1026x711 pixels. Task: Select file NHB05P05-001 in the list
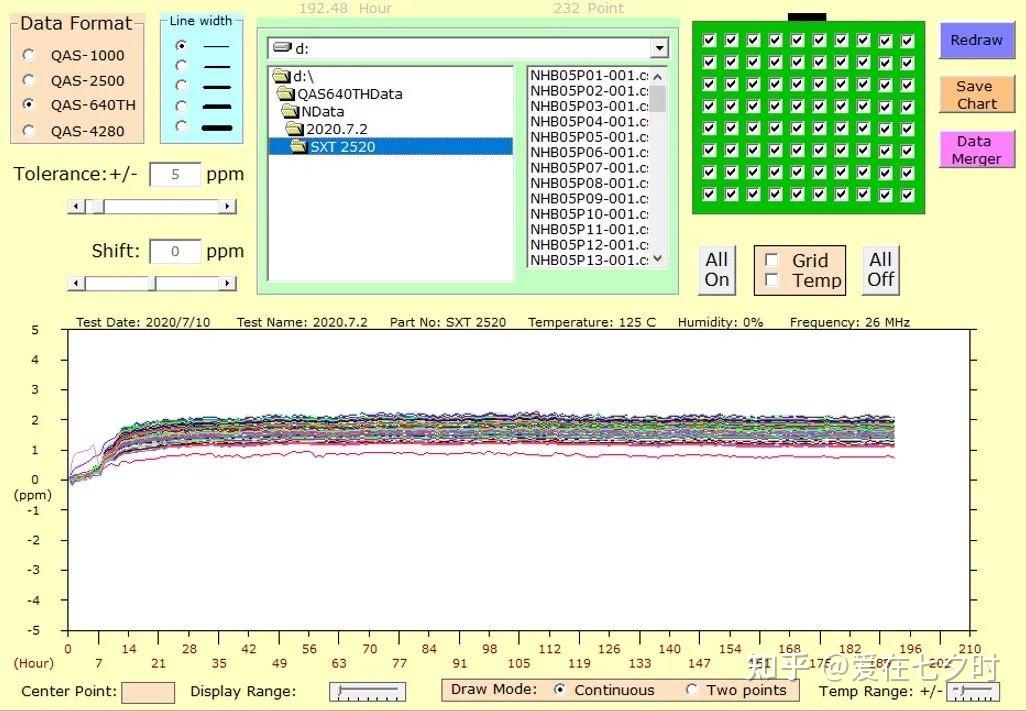click(x=589, y=137)
